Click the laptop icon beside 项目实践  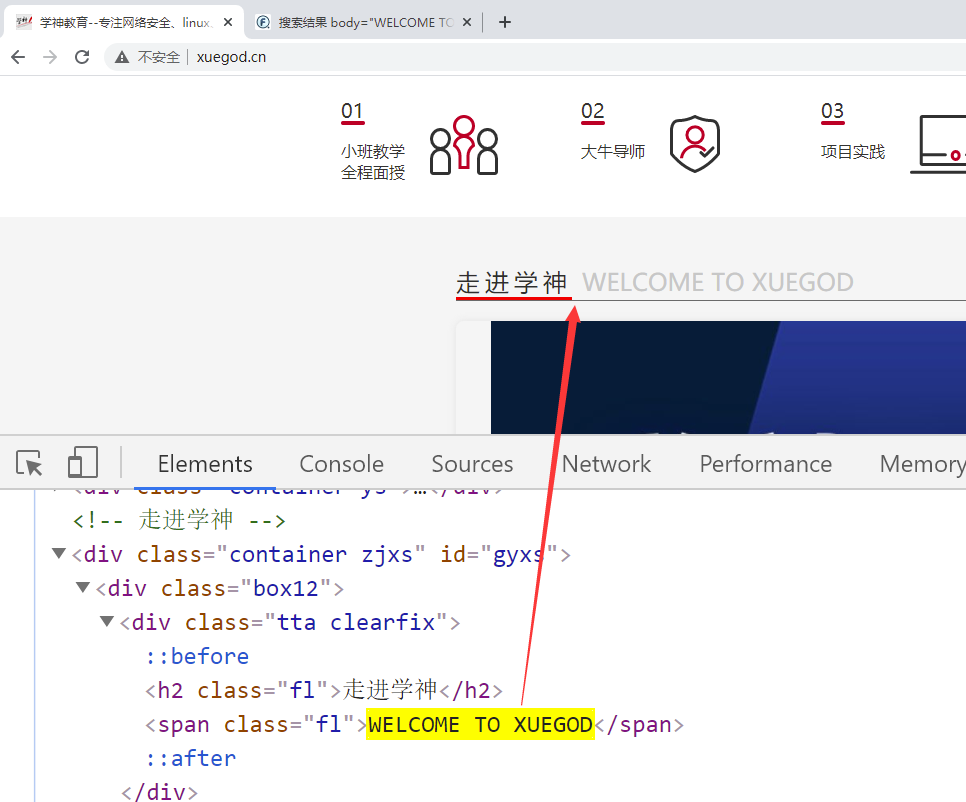tap(938, 144)
